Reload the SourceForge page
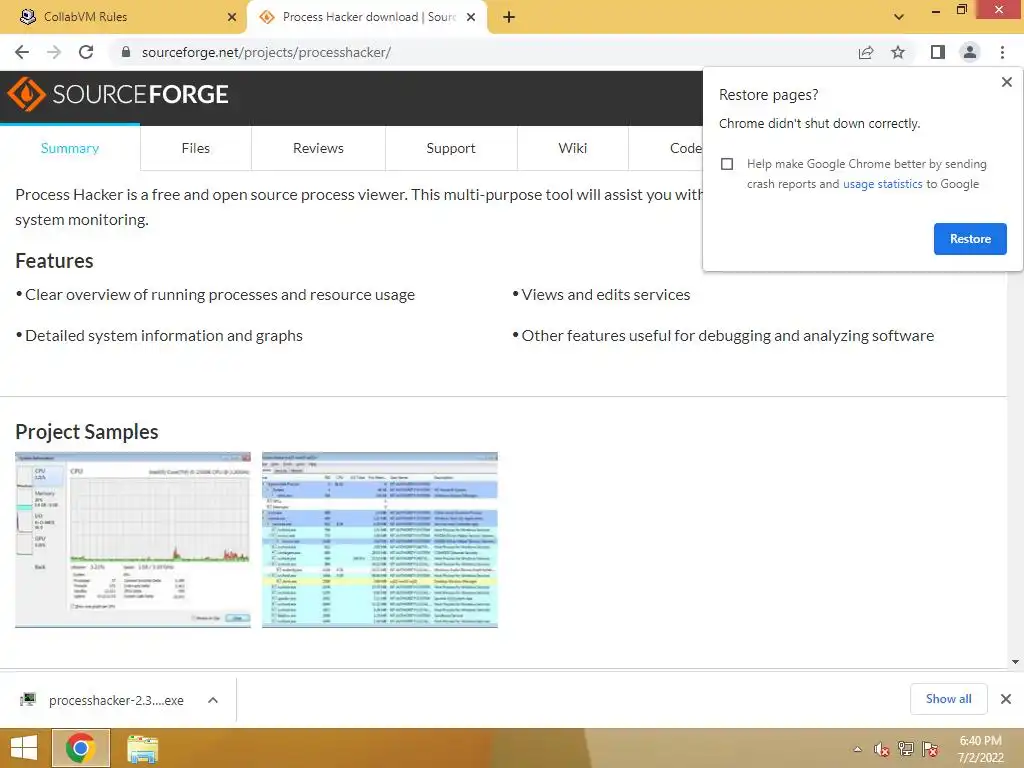 point(86,52)
